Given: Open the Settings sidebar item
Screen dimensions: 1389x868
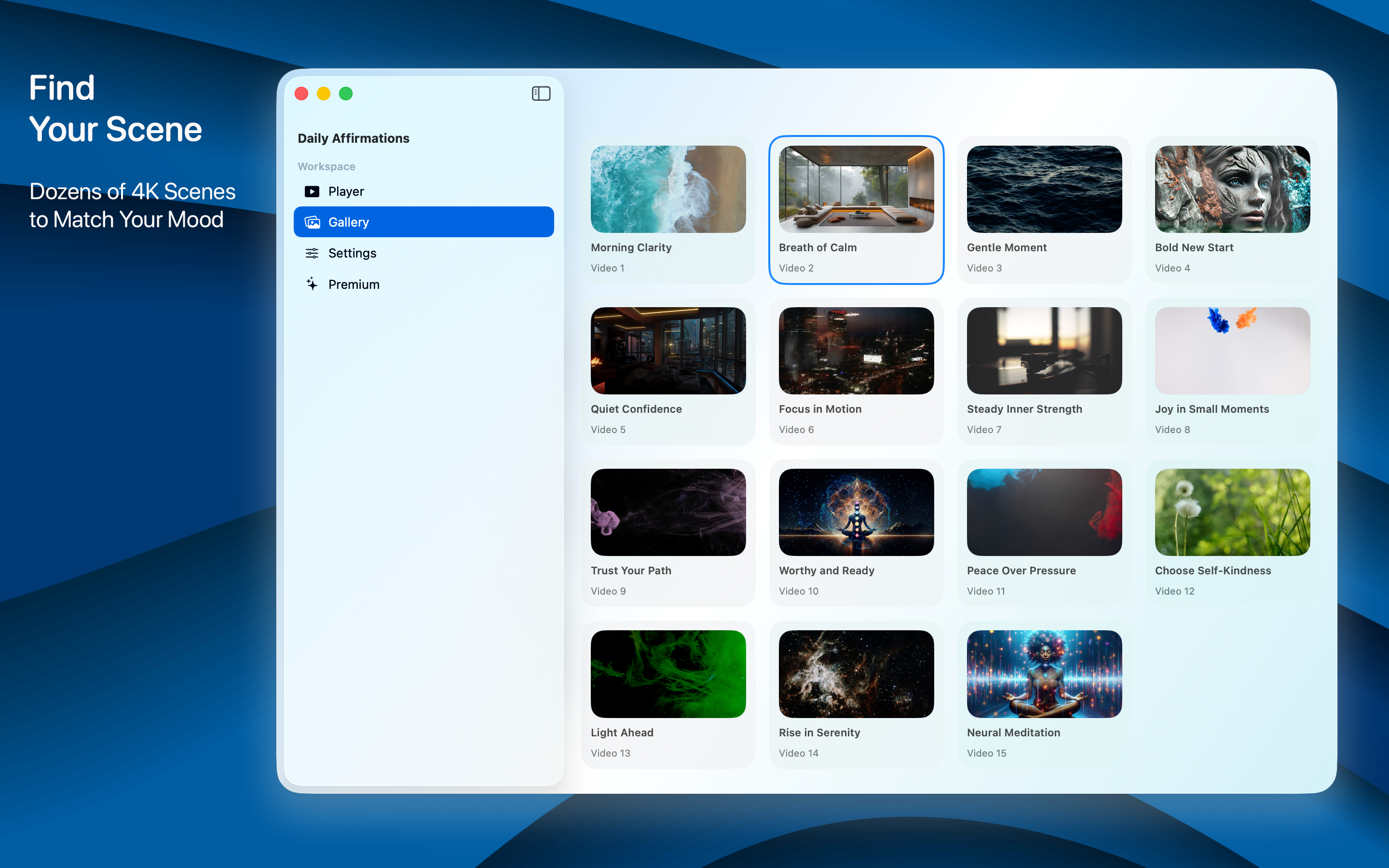Looking at the screenshot, I should (352, 253).
